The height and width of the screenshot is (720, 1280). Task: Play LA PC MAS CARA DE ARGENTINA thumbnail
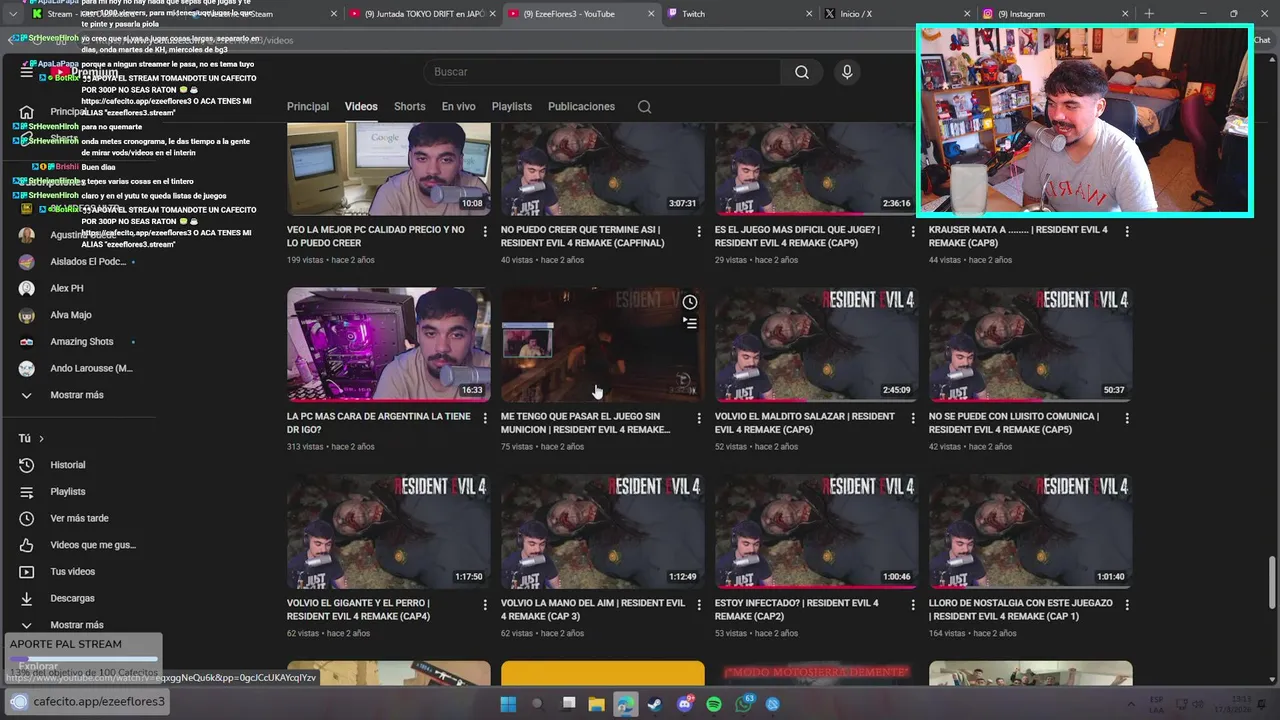(x=389, y=345)
